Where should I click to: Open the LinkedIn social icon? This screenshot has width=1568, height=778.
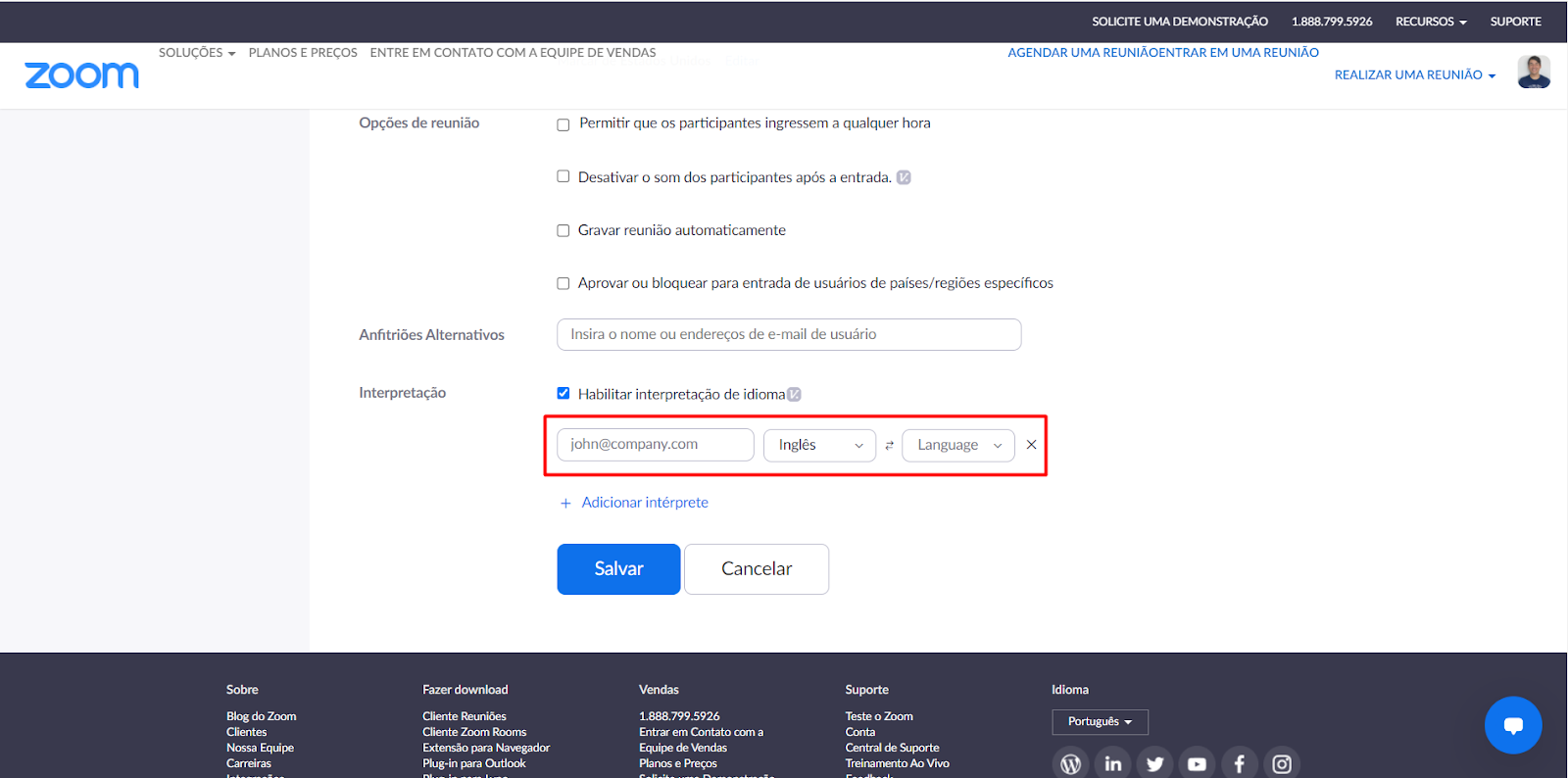pyautogui.click(x=1113, y=763)
